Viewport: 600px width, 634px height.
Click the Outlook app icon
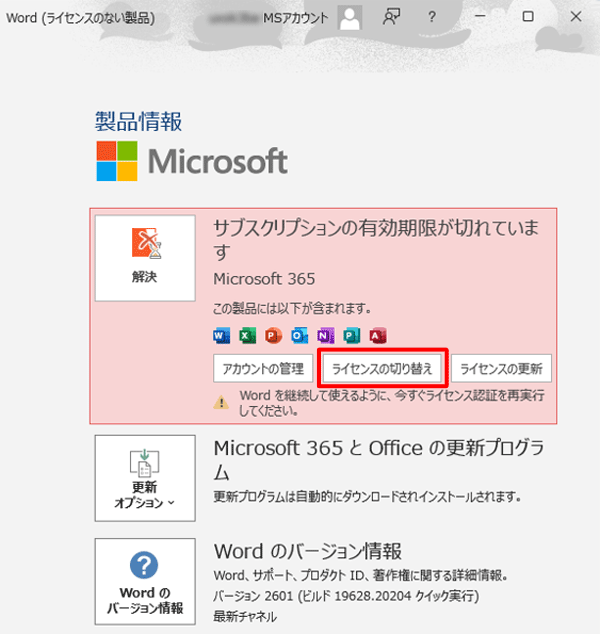tap(299, 335)
